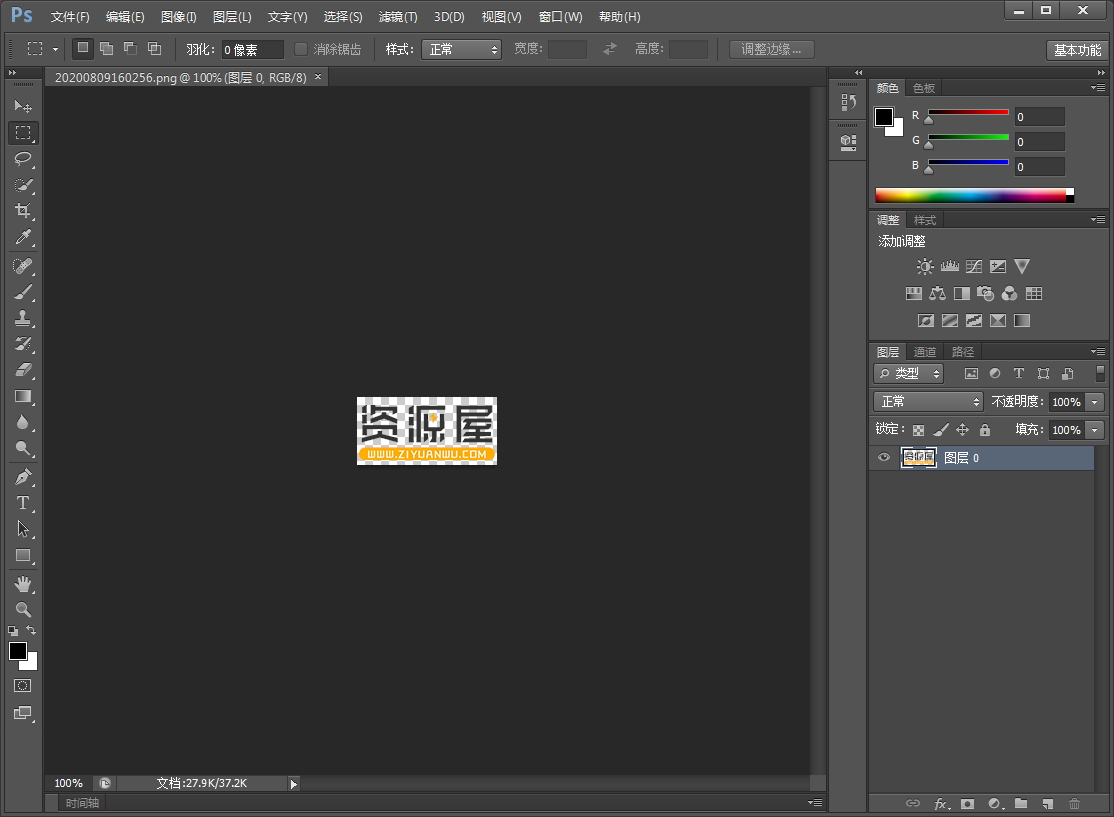Select the Zoom tool in toolbox
This screenshot has width=1114, height=817.
[x=23, y=609]
